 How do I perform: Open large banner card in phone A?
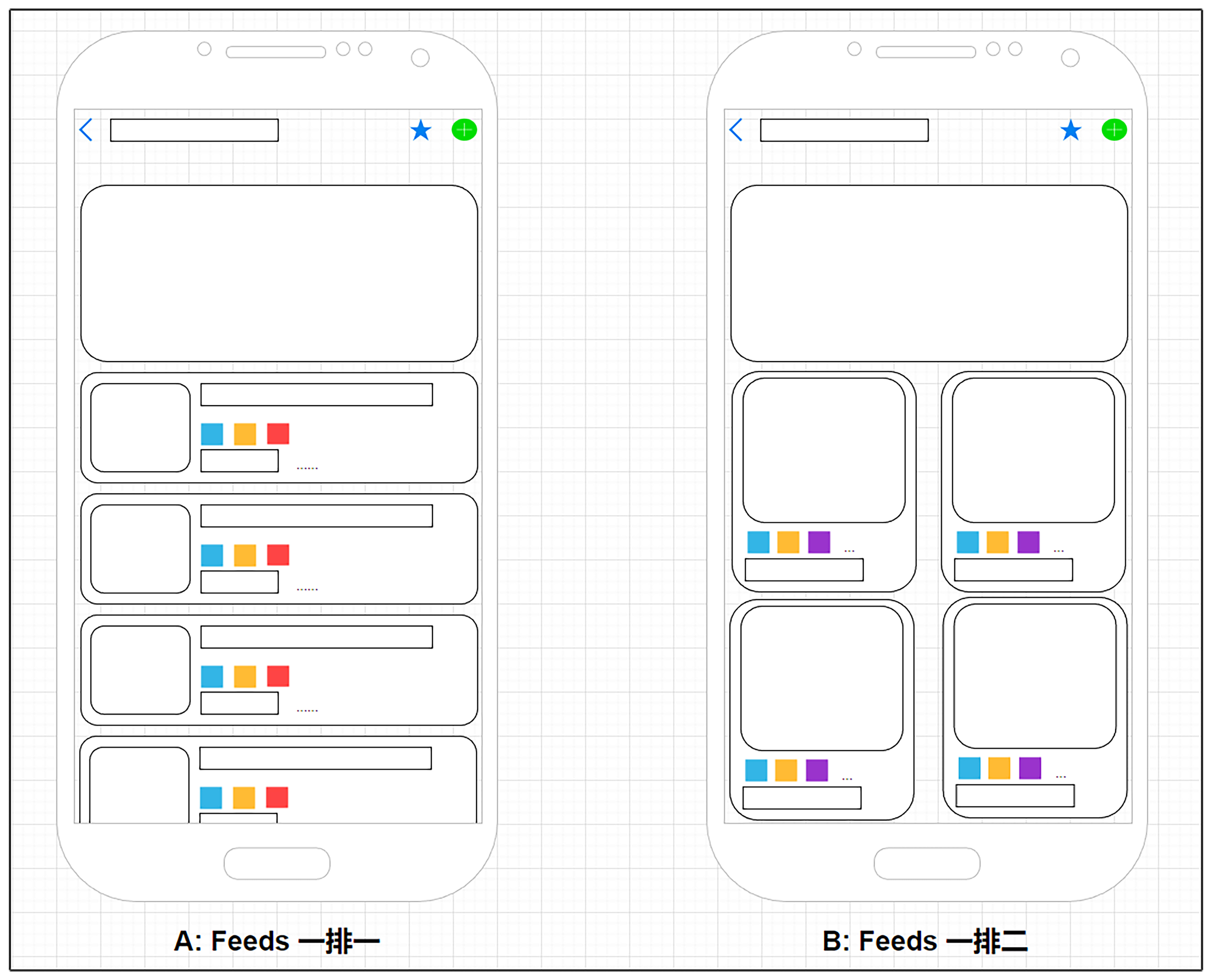tap(279, 273)
